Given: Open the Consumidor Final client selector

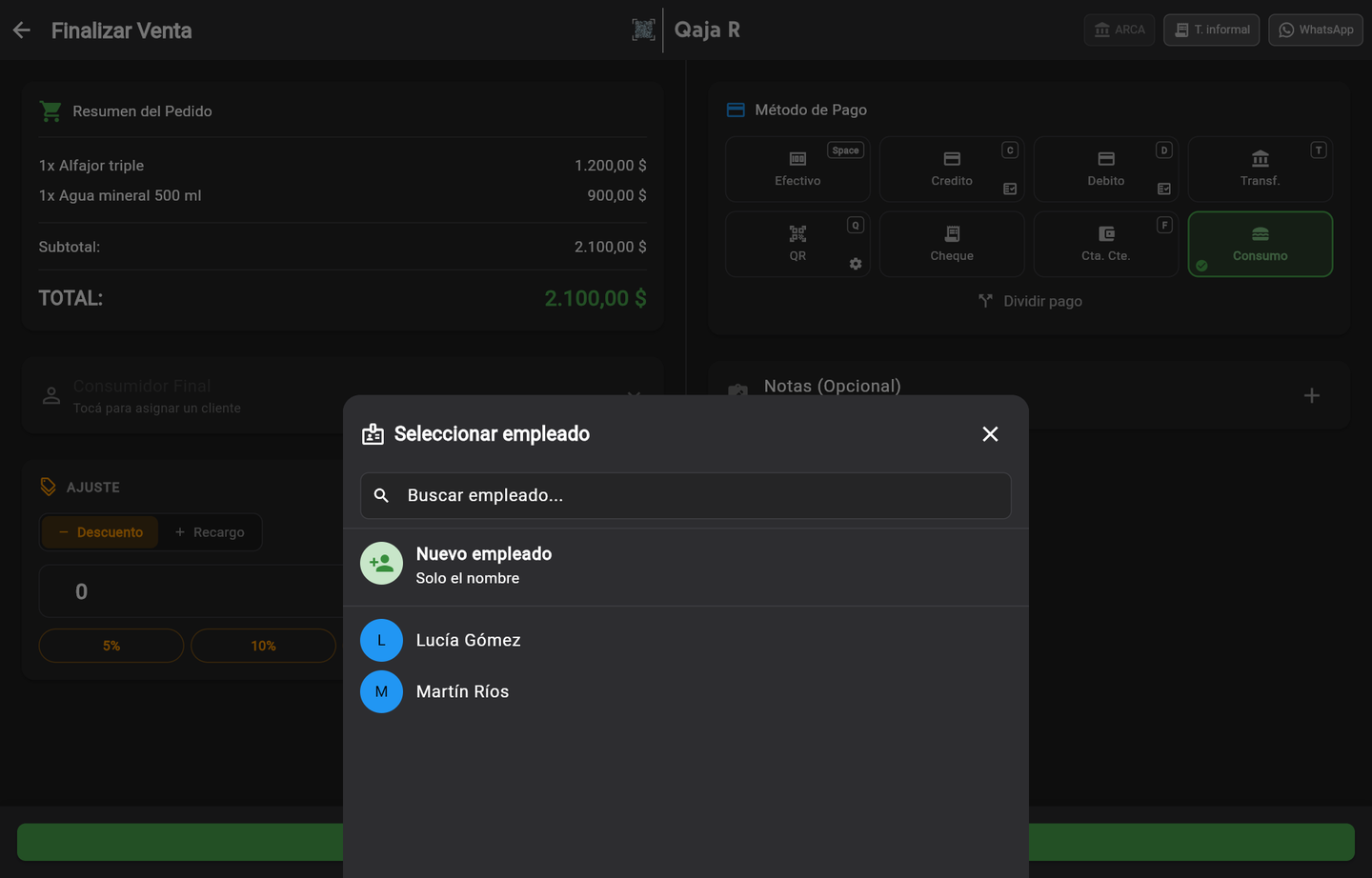Looking at the screenshot, I should [x=343, y=396].
